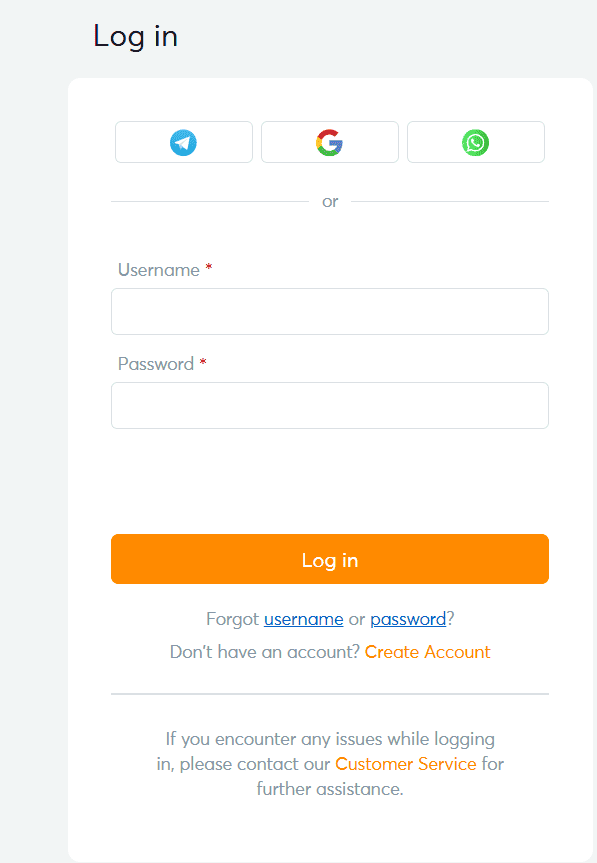Click the green WhatsApp phone logo

(x=475, y=142)
